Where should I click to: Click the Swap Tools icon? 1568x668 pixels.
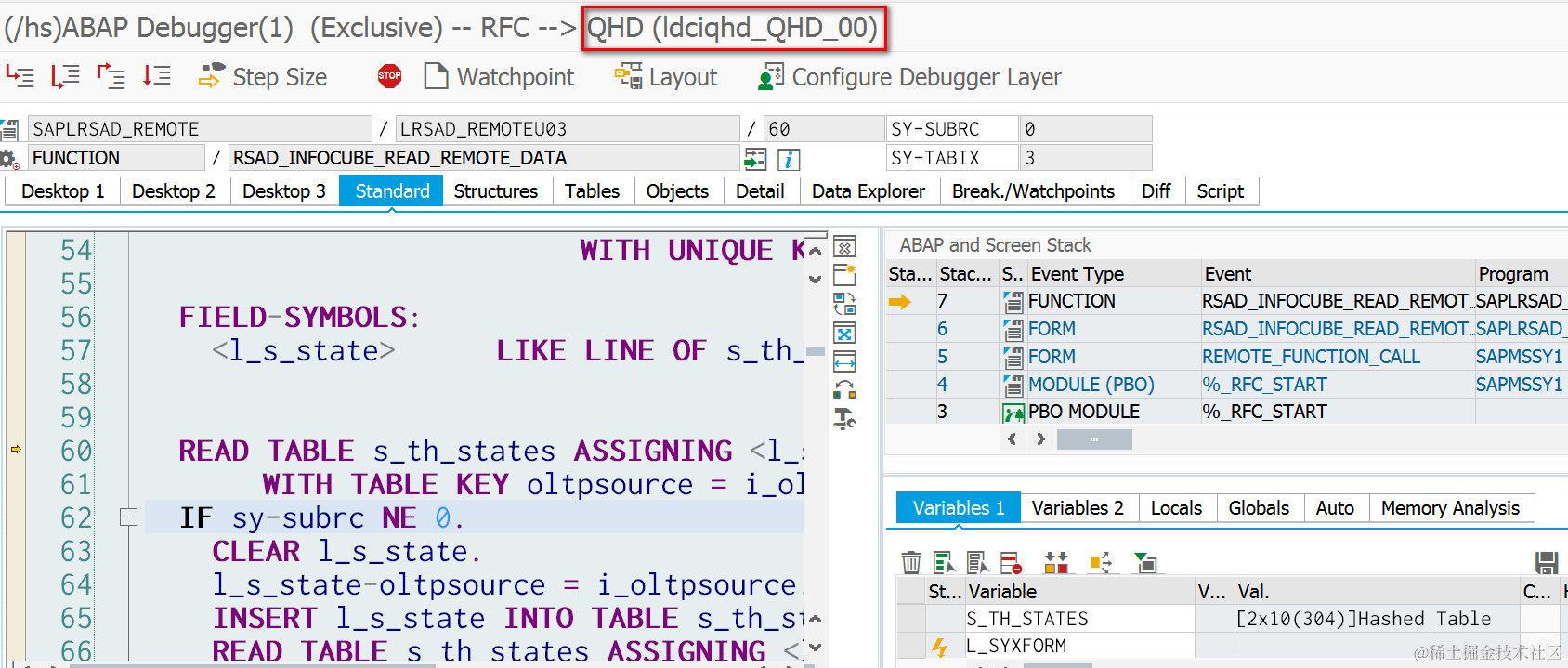pos(844,390)
